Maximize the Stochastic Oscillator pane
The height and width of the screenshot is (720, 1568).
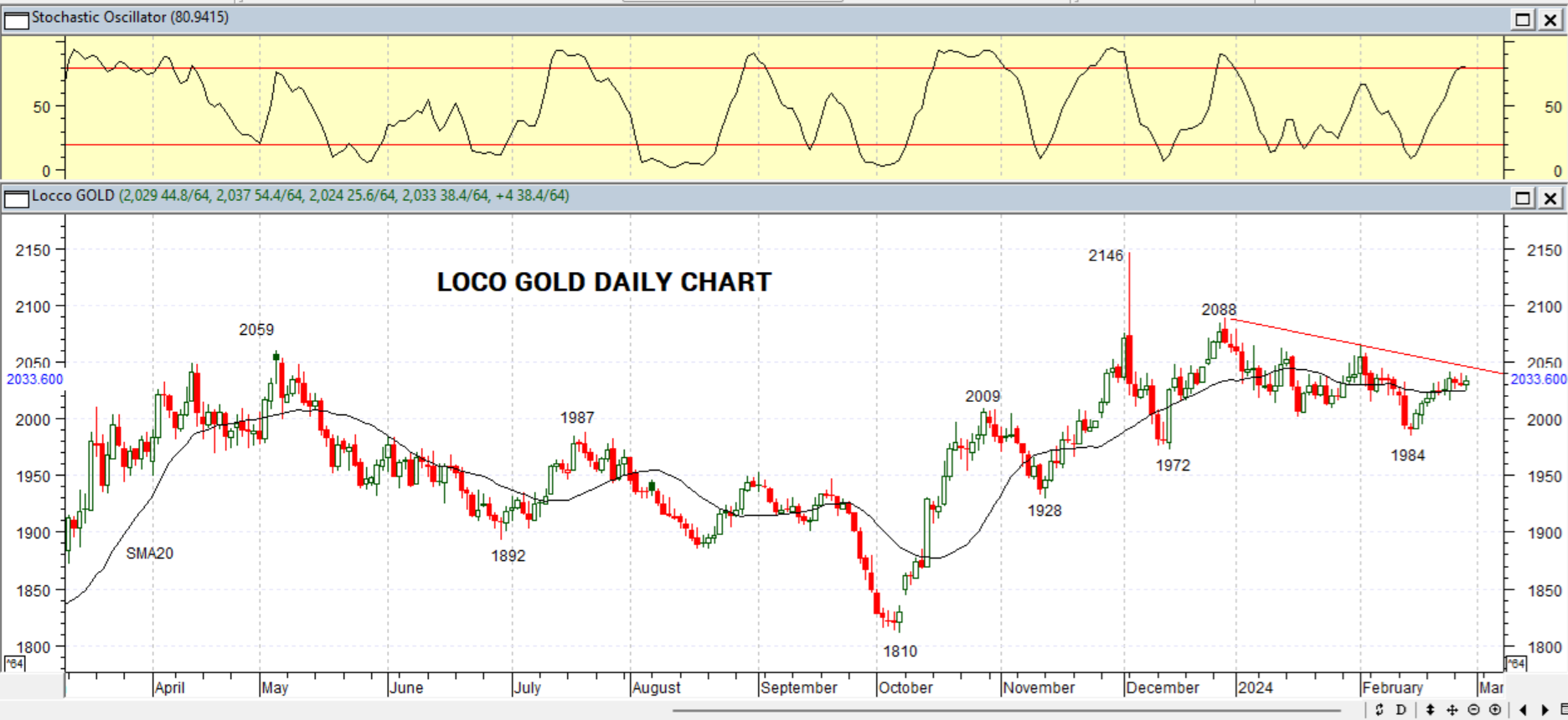[x=1523, y=19]
